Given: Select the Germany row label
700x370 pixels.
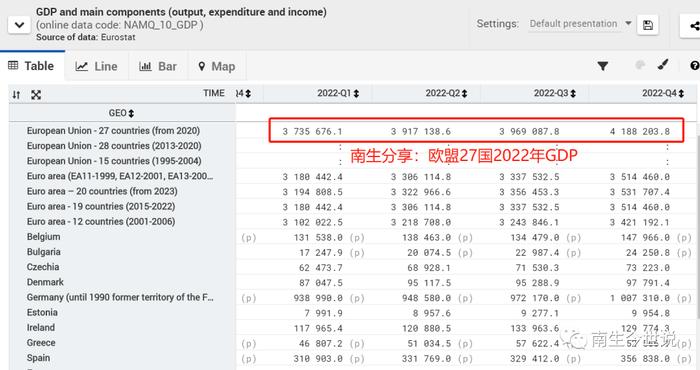Looking at the screenshot, I should [120, 298].
